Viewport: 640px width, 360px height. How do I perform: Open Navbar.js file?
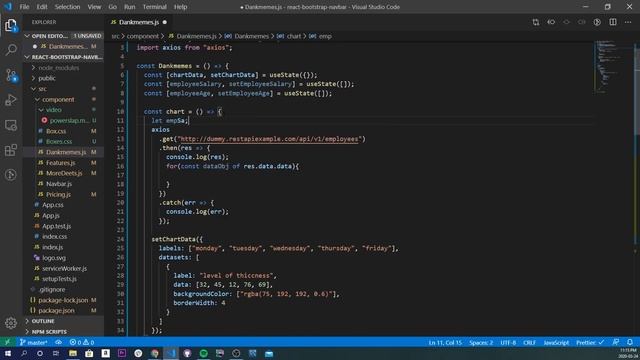point(59,184)
